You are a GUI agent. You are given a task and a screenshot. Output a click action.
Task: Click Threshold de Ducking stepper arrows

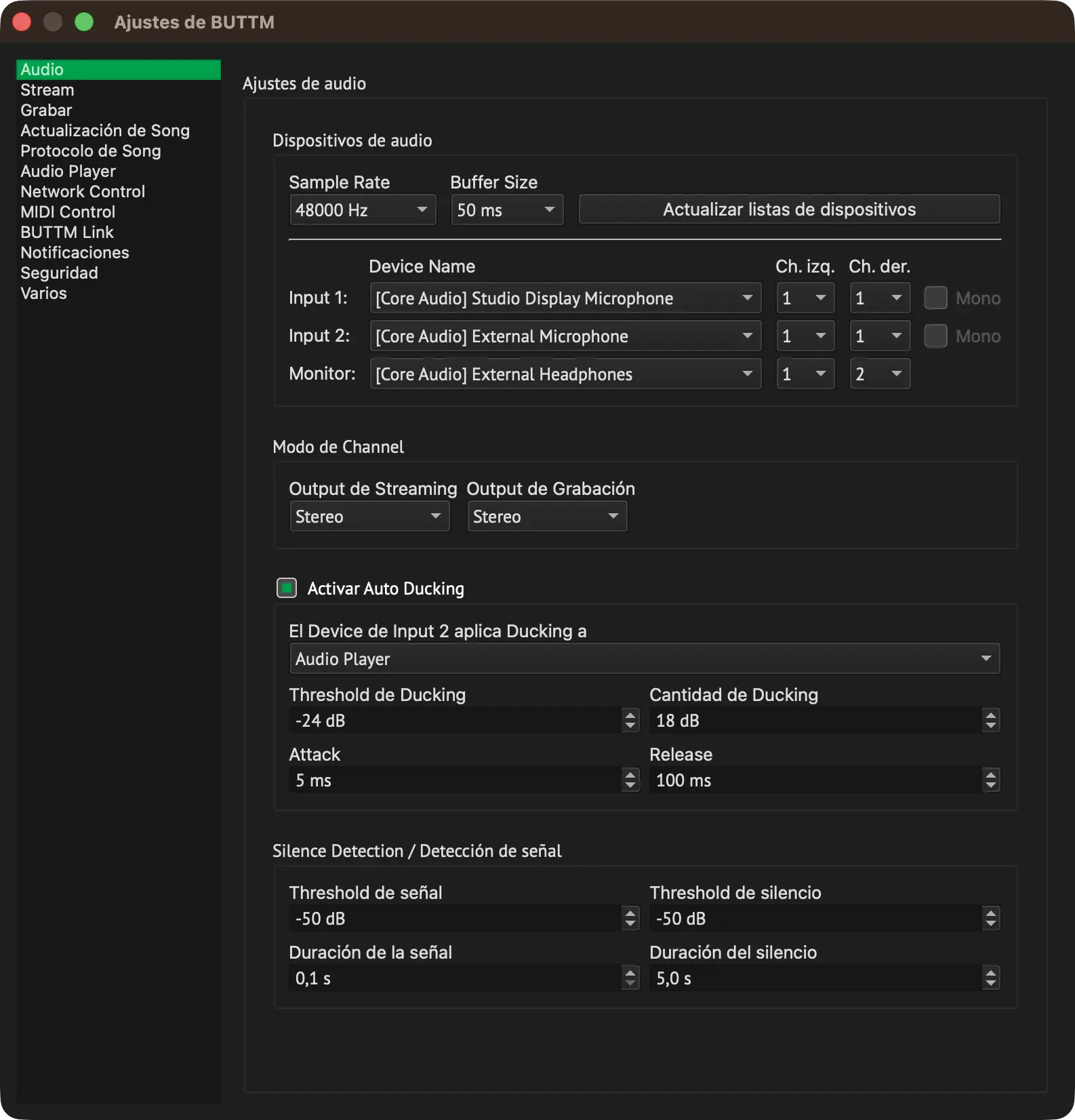pos(630,720)
